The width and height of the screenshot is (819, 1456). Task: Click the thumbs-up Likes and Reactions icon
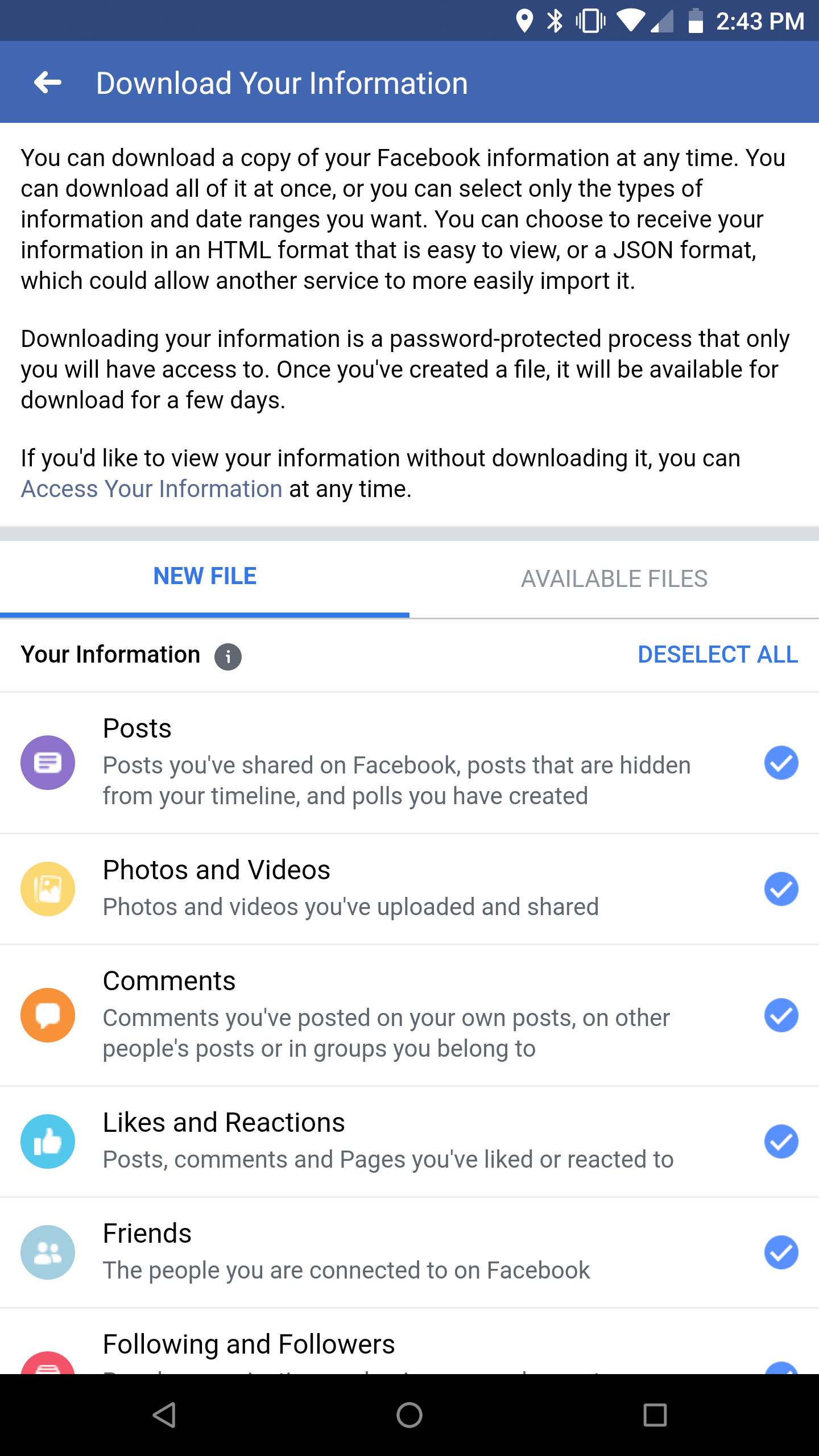coord(48,1141)
